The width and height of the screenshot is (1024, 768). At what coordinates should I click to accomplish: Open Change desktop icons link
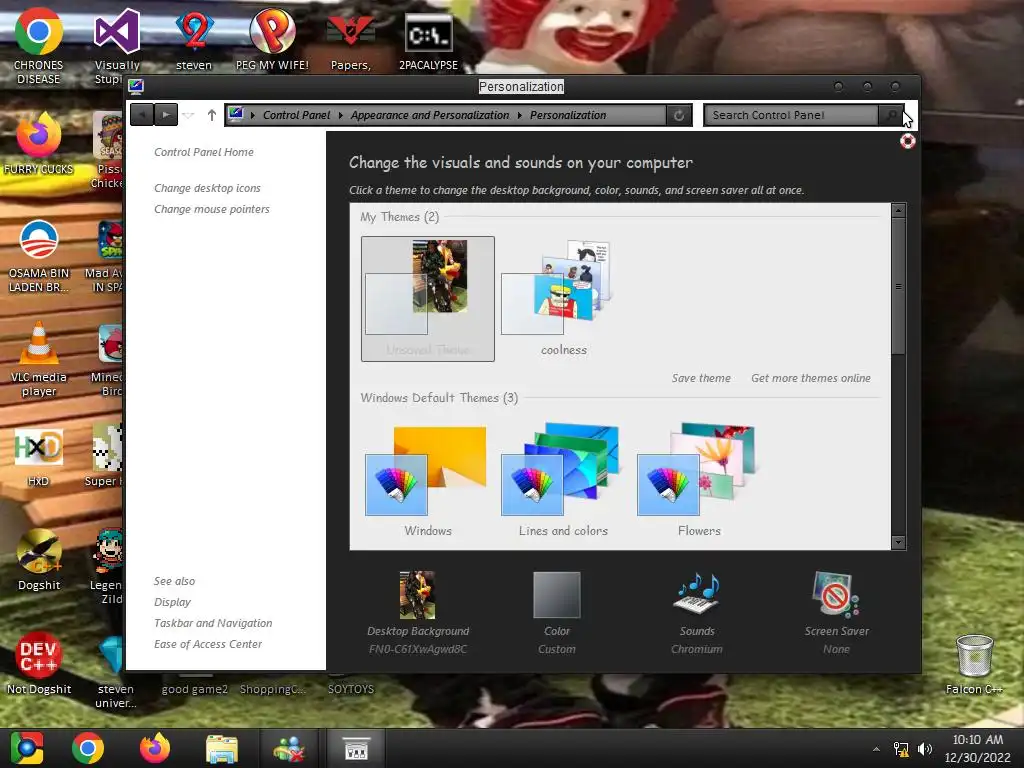point(207,188)
